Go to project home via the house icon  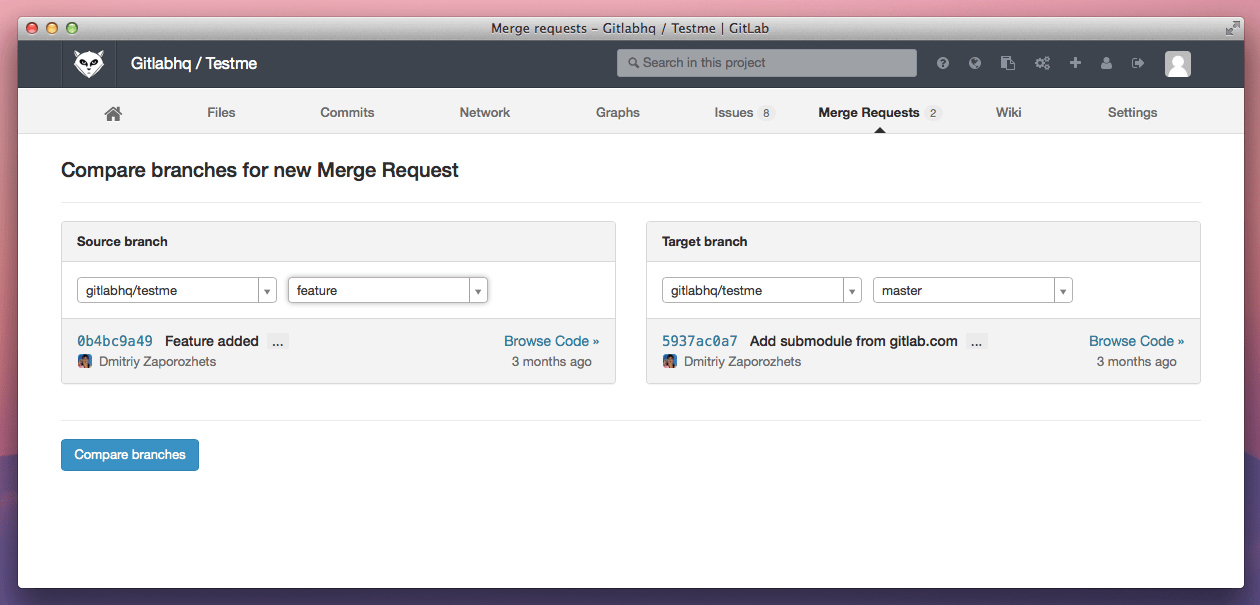pyautogui.click(x=112, y=112)
